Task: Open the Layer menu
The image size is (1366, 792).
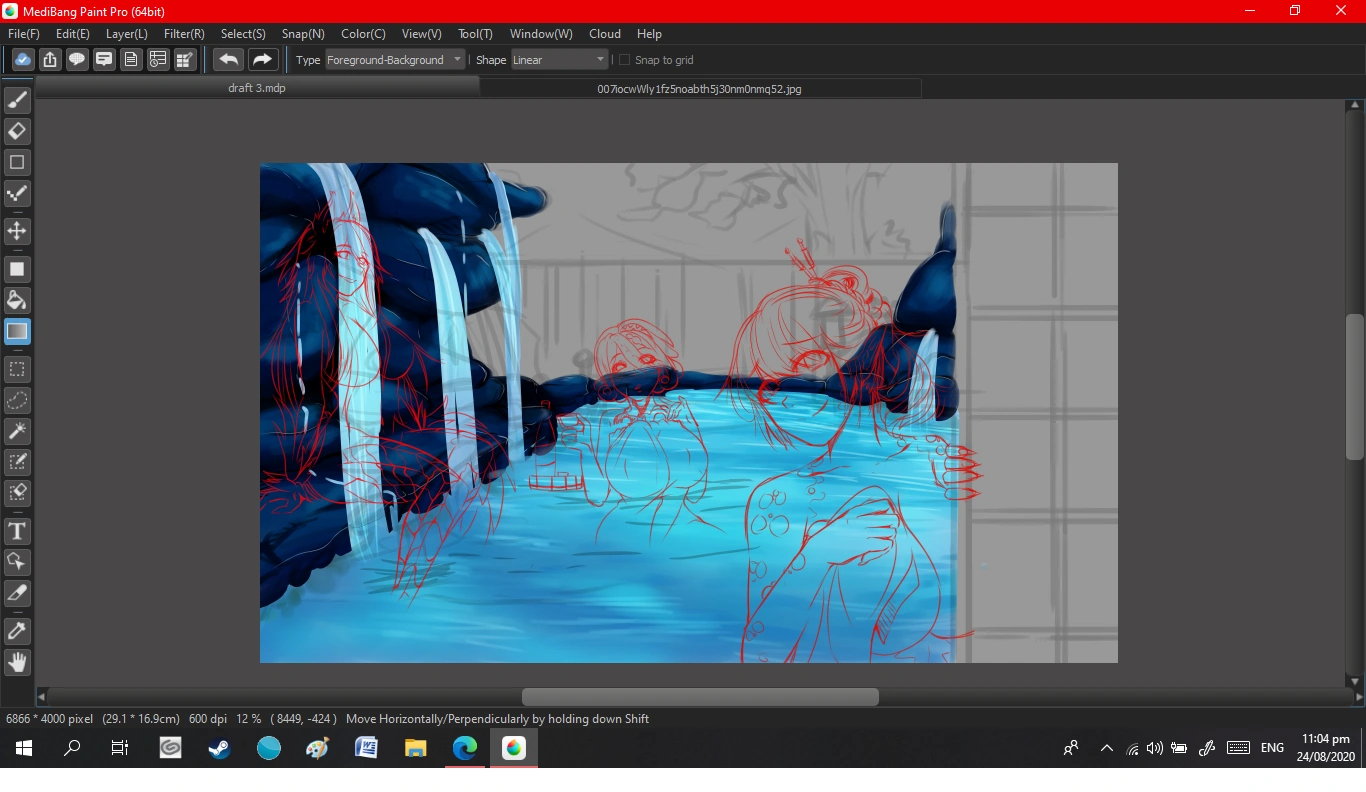Action: [127, 34]
